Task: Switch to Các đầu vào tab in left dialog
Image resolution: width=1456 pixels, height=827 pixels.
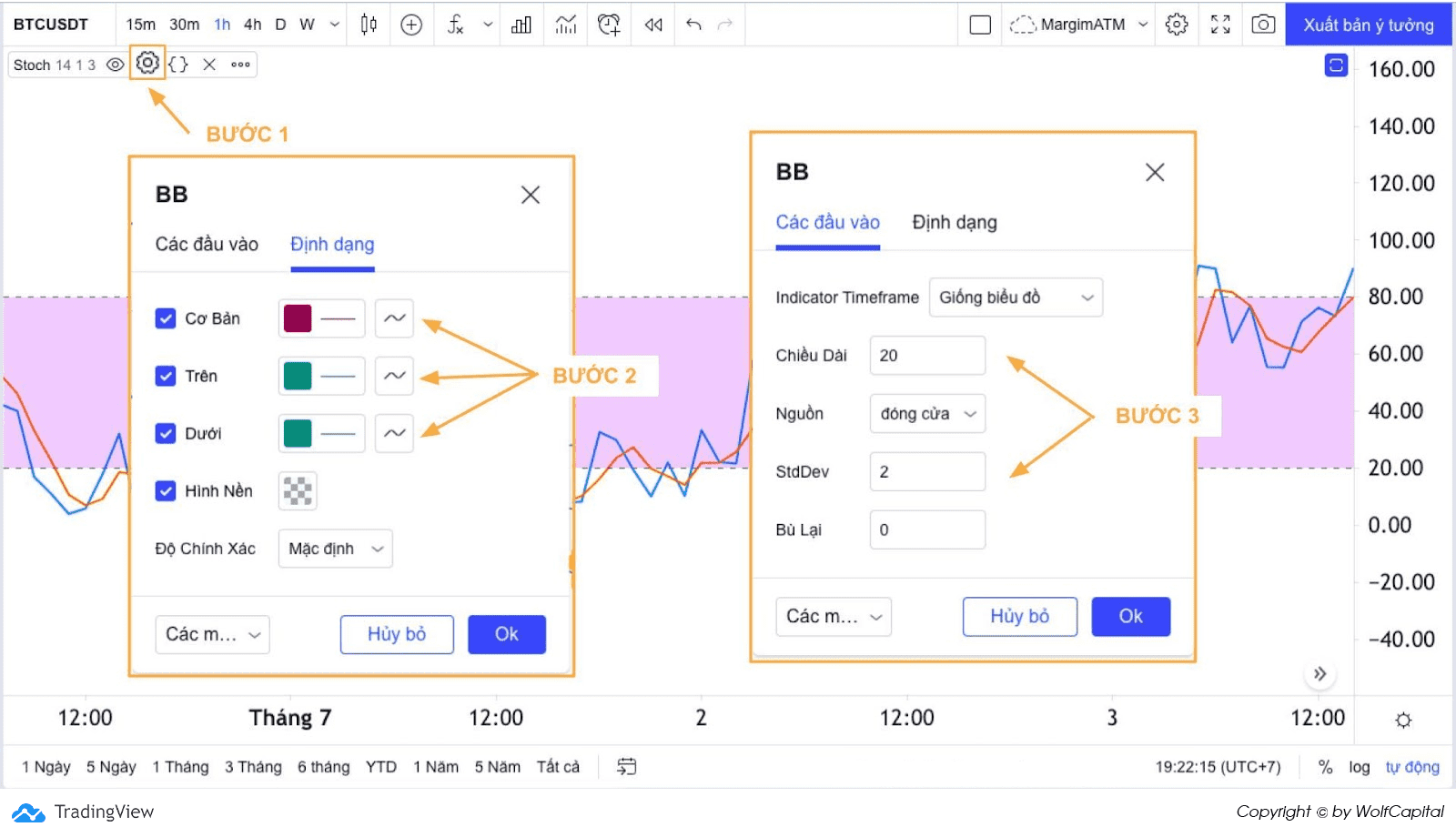Action: (207, 244)
